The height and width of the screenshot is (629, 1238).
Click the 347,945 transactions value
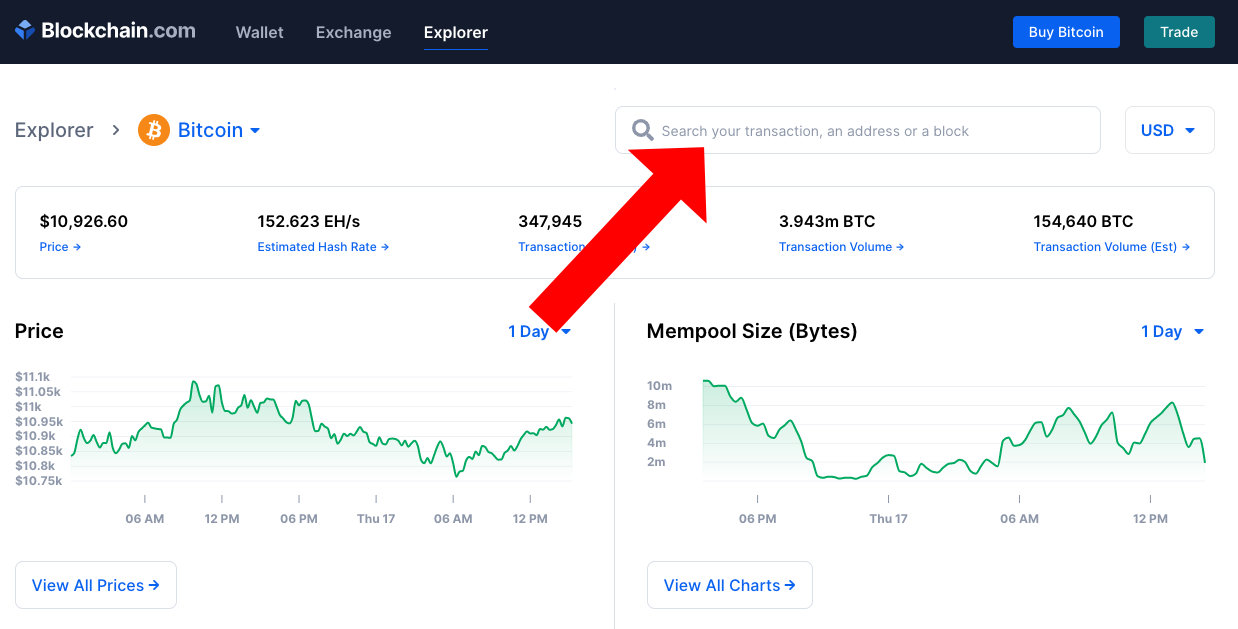[x=550, y=222]
